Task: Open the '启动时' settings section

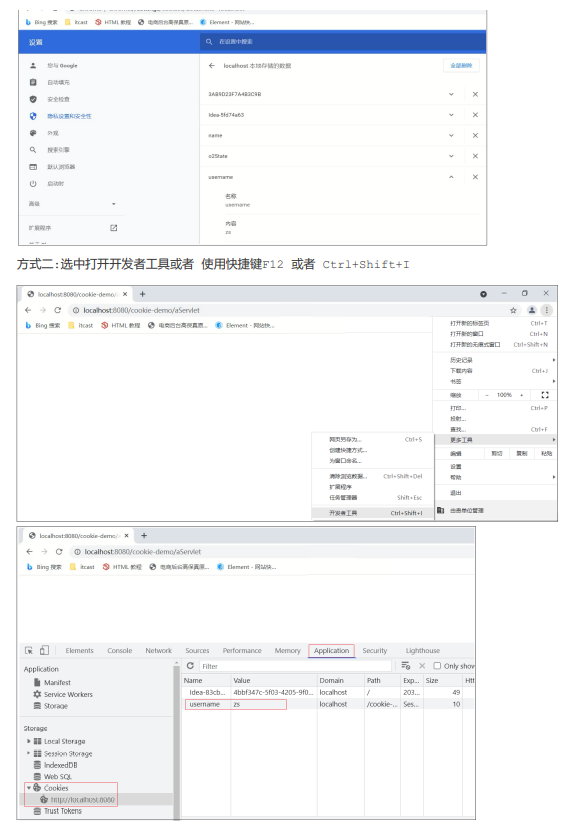Action: 56,184
